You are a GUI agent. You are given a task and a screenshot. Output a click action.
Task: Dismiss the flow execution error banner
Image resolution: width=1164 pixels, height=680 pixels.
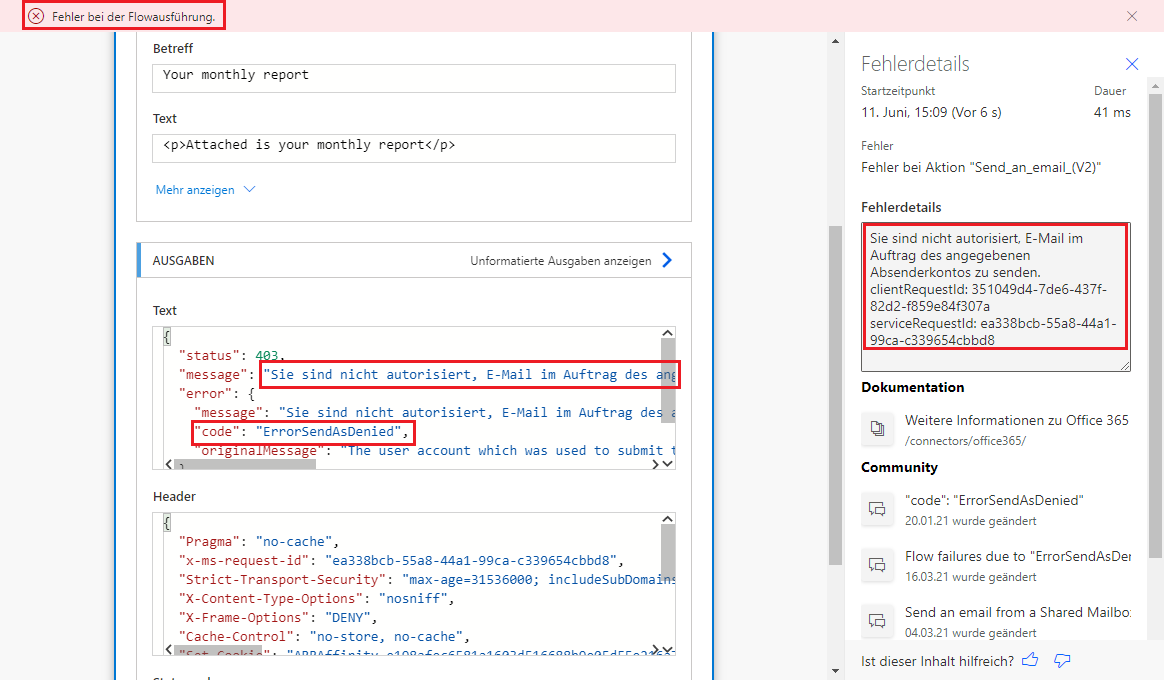[x=1131, y=16]
